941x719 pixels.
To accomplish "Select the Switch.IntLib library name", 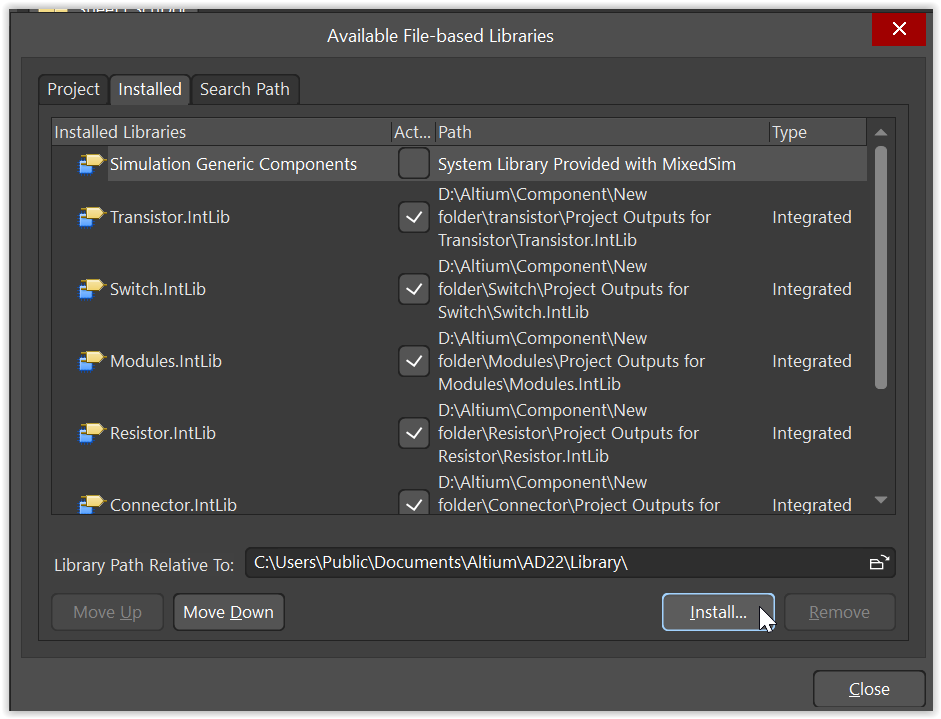I will click(158, 289).
